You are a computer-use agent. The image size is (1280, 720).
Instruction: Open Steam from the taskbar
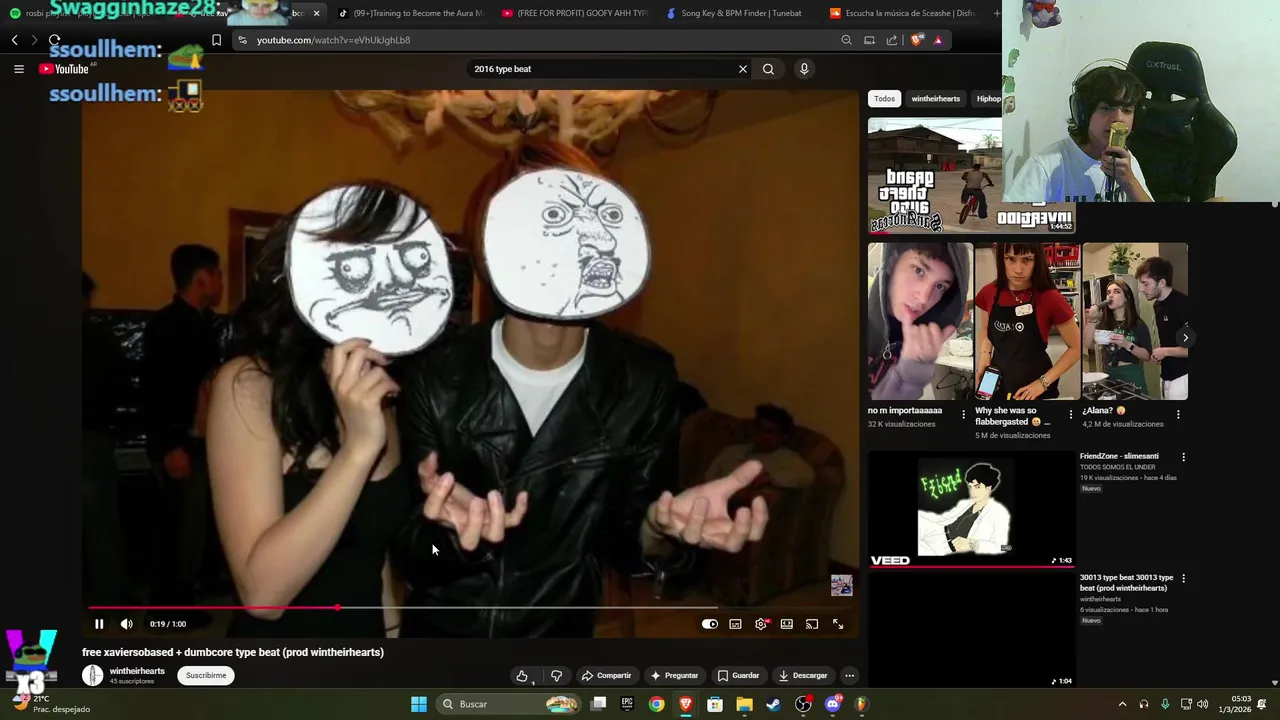(x=773, y=704)
